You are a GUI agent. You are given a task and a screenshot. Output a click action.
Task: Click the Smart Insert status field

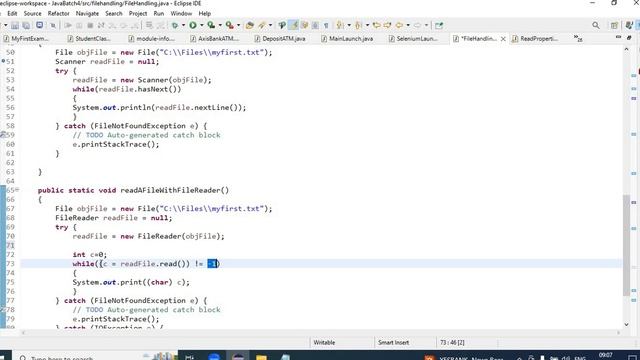coord(393,342)
